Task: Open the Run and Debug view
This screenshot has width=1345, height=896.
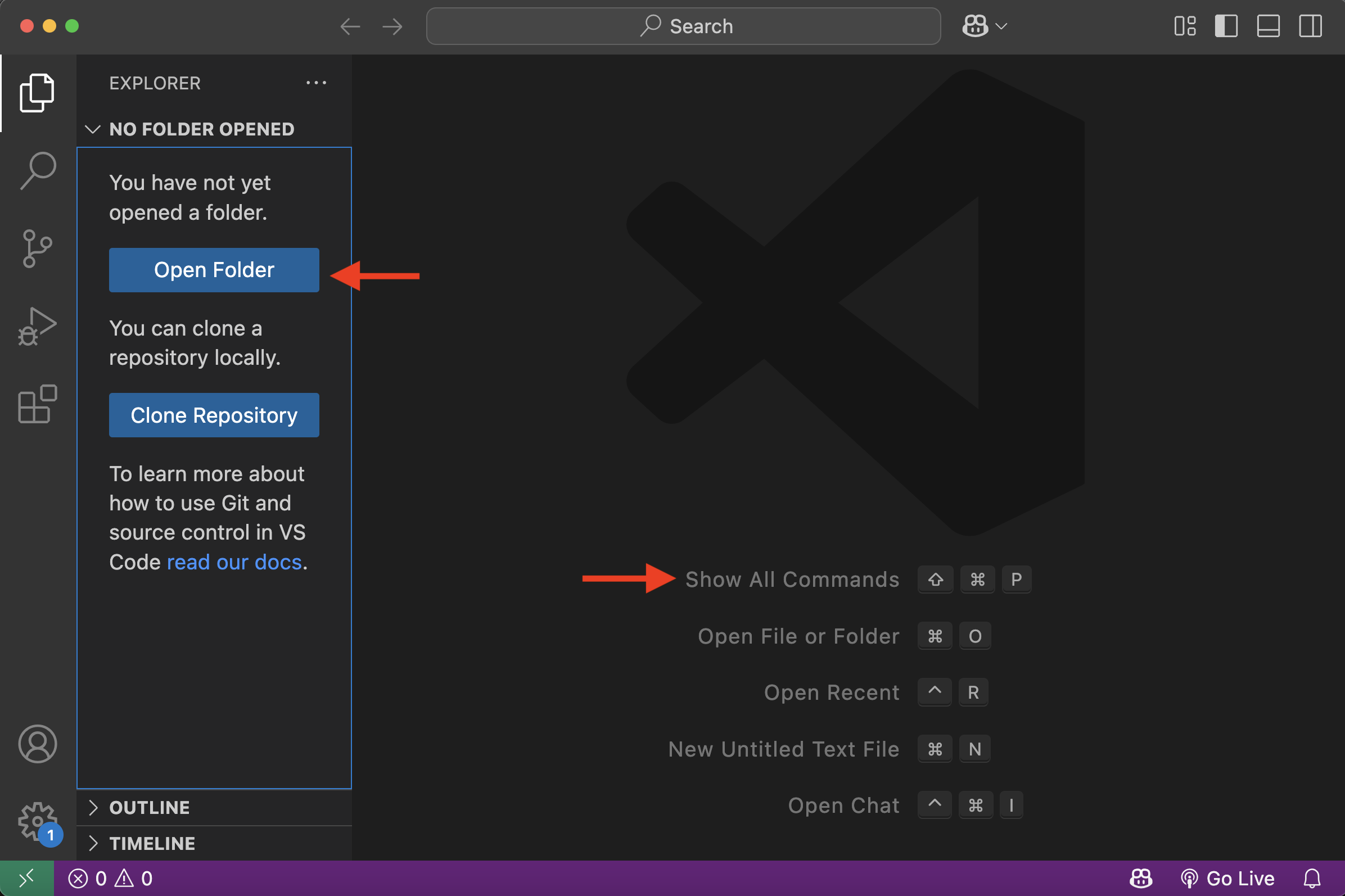Action: 38,327
